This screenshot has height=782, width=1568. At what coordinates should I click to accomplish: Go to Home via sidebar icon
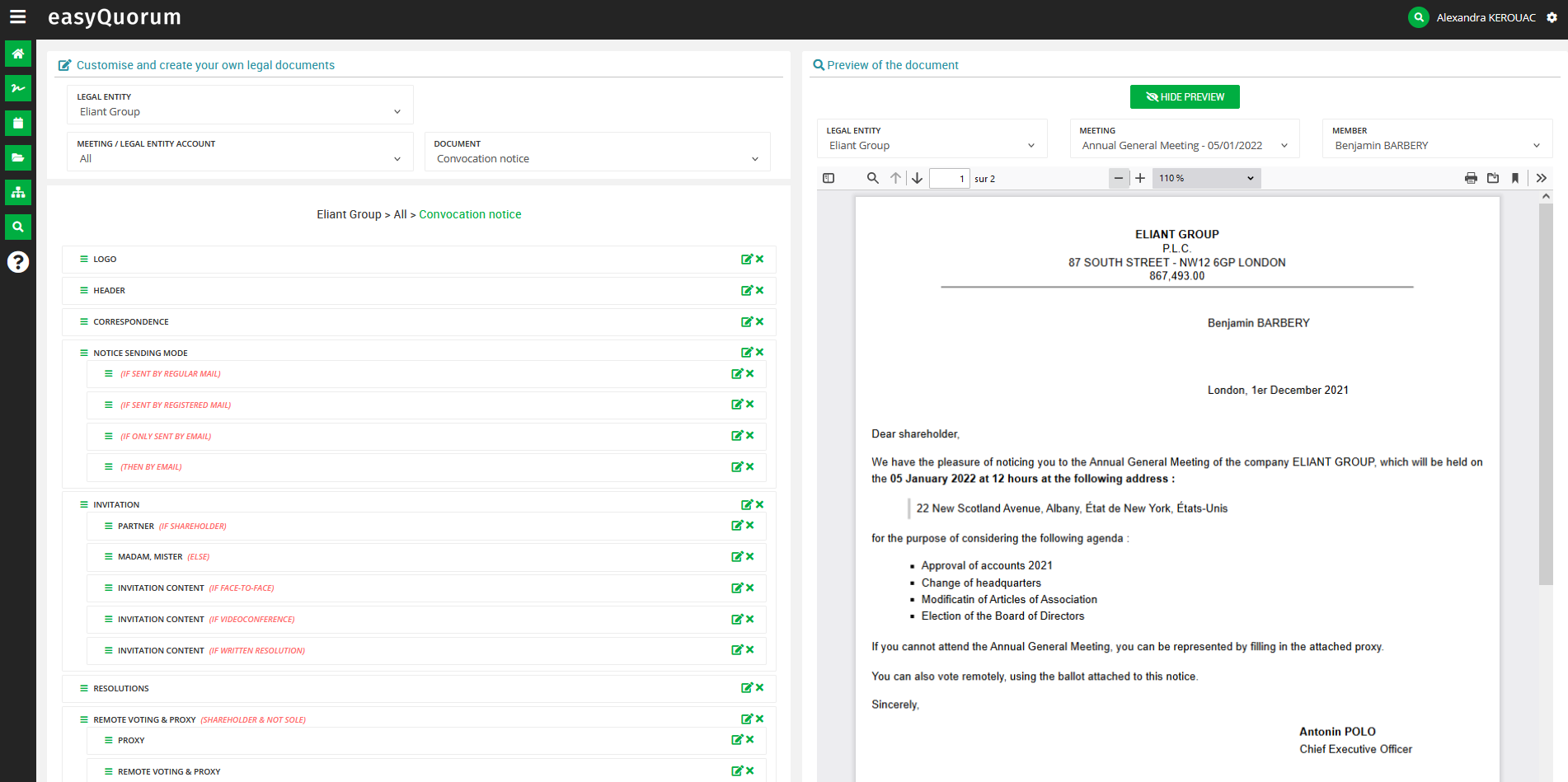point(18,54)
